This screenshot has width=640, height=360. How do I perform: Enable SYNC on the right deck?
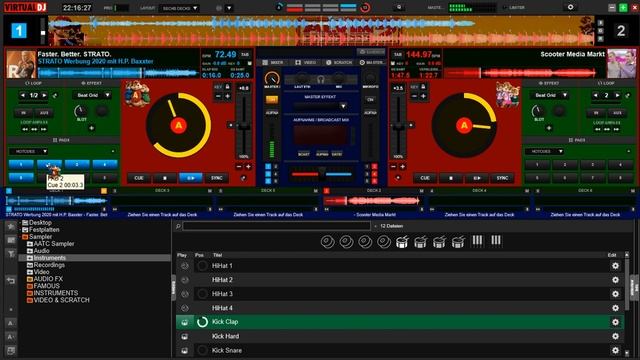pyautogui.click(x=502, y=178)
